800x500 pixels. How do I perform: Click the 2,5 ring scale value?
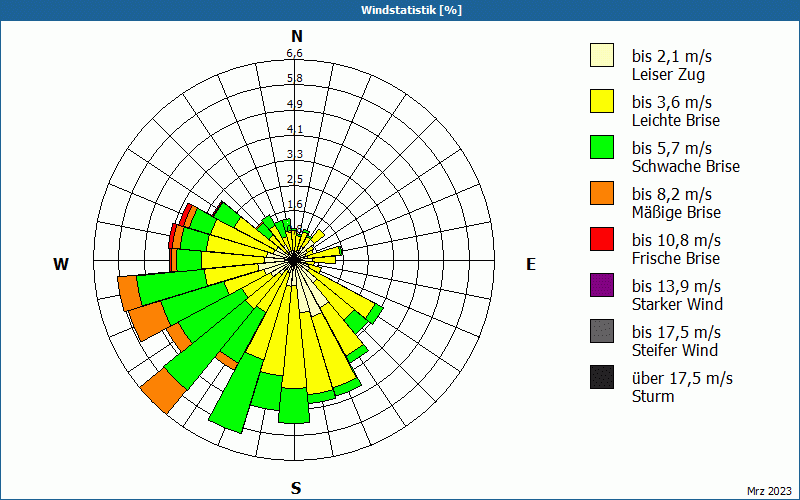tap(295, 179)
